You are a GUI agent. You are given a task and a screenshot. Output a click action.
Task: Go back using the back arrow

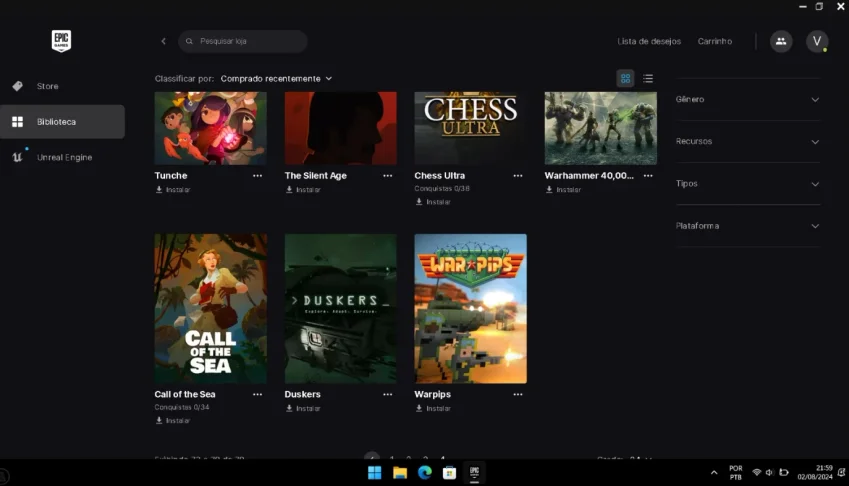164,41
